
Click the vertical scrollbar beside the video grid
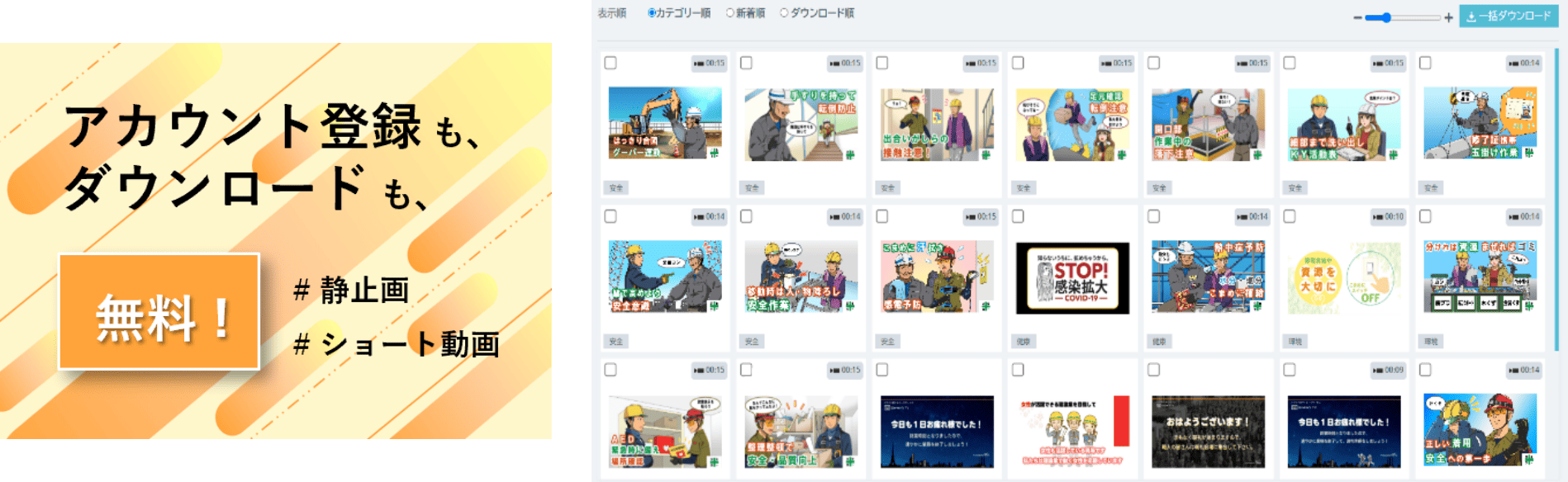(x=1556, y=206)
